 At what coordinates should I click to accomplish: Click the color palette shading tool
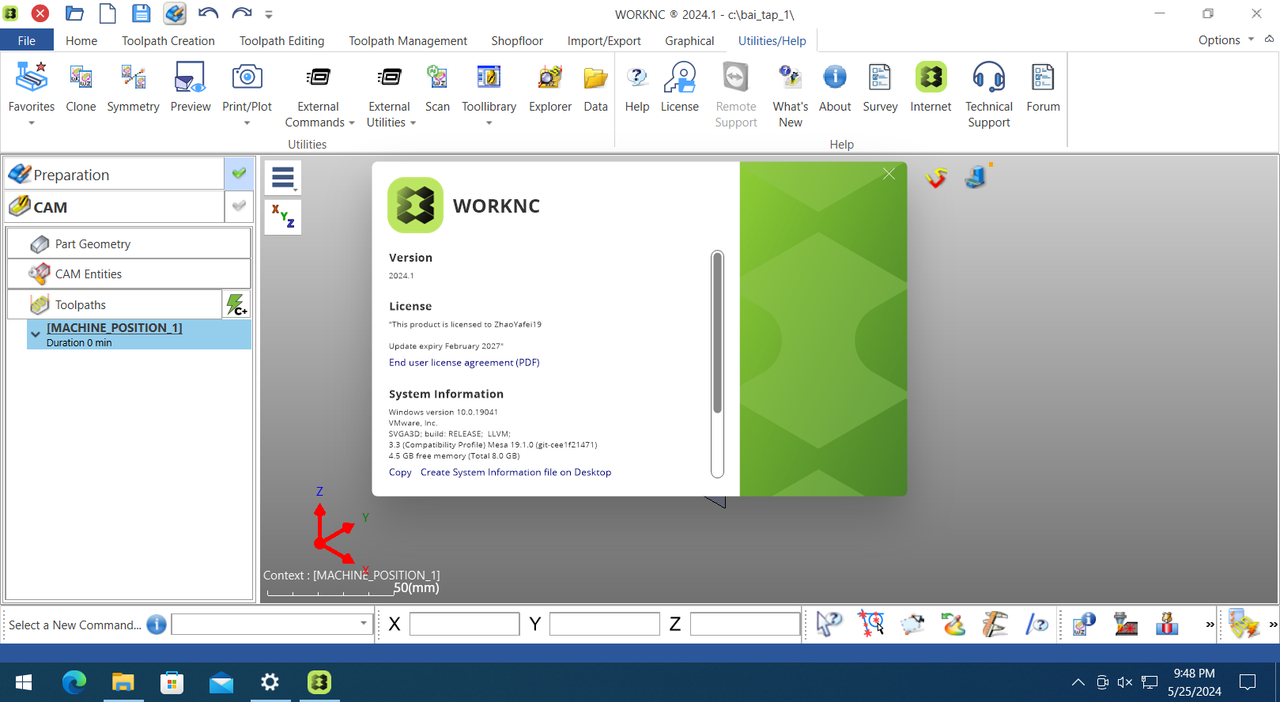point(954,624)
